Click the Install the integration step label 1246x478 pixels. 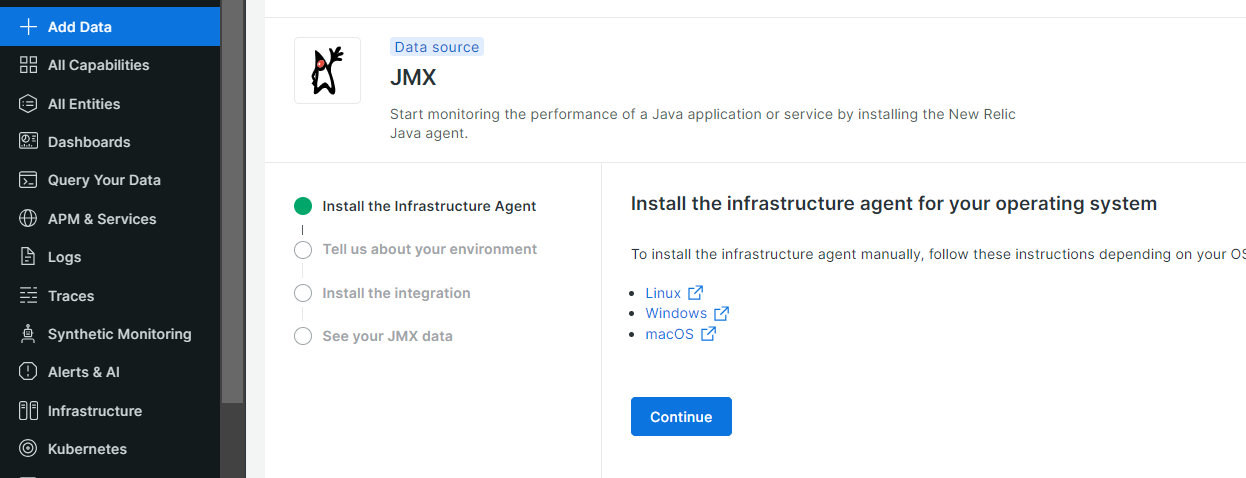click(396, 293)
